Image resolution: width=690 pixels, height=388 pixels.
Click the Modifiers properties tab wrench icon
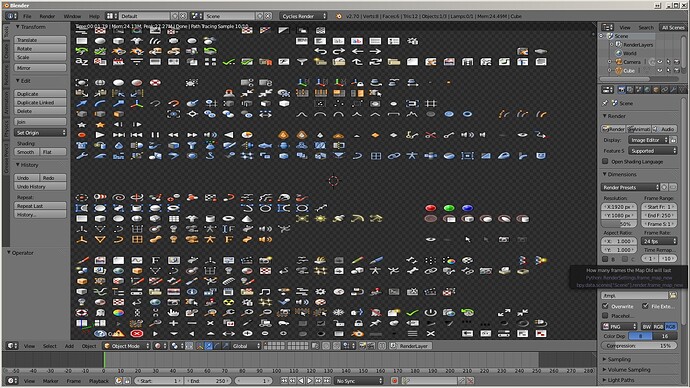point(673,90)
